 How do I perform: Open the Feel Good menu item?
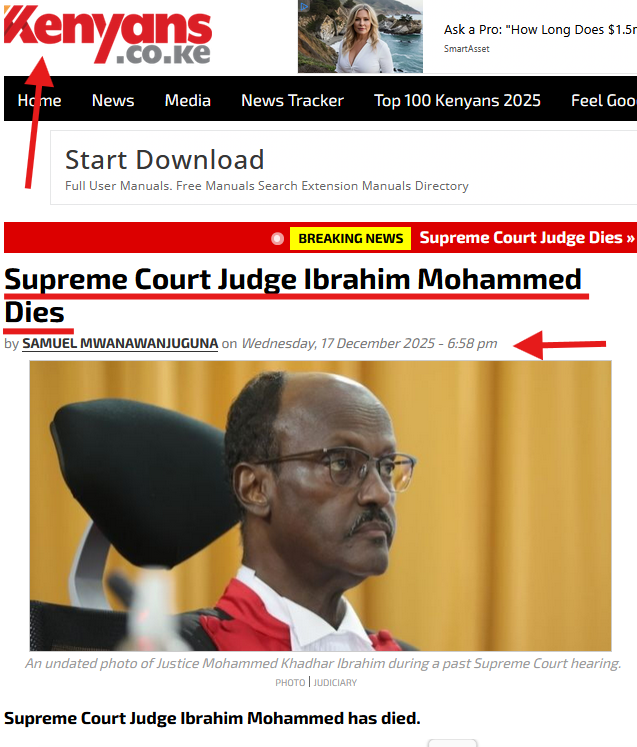click(604, 101)
